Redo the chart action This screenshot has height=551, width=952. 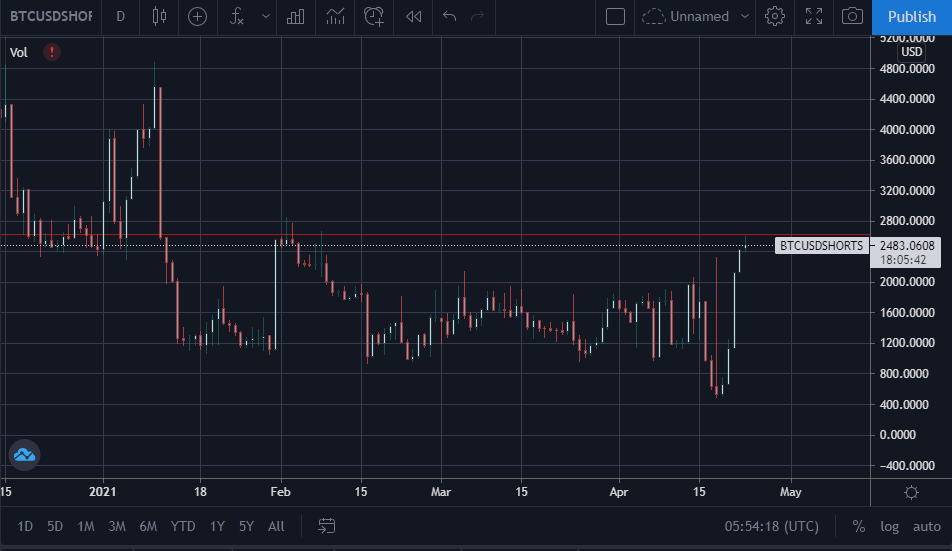click(x=478, y=16)
